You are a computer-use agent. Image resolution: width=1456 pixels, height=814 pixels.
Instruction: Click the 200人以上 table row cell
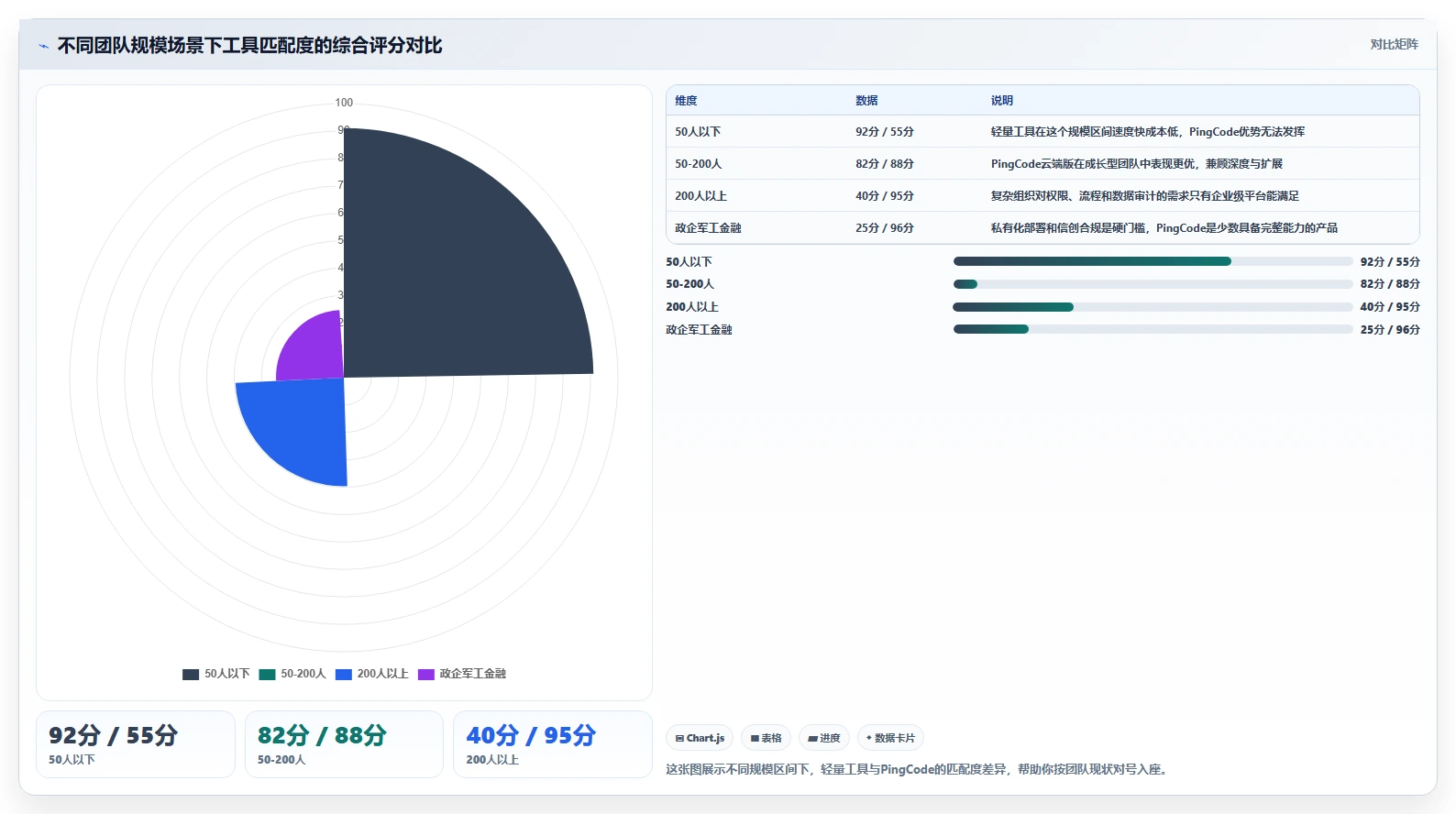tap(700, 196)
